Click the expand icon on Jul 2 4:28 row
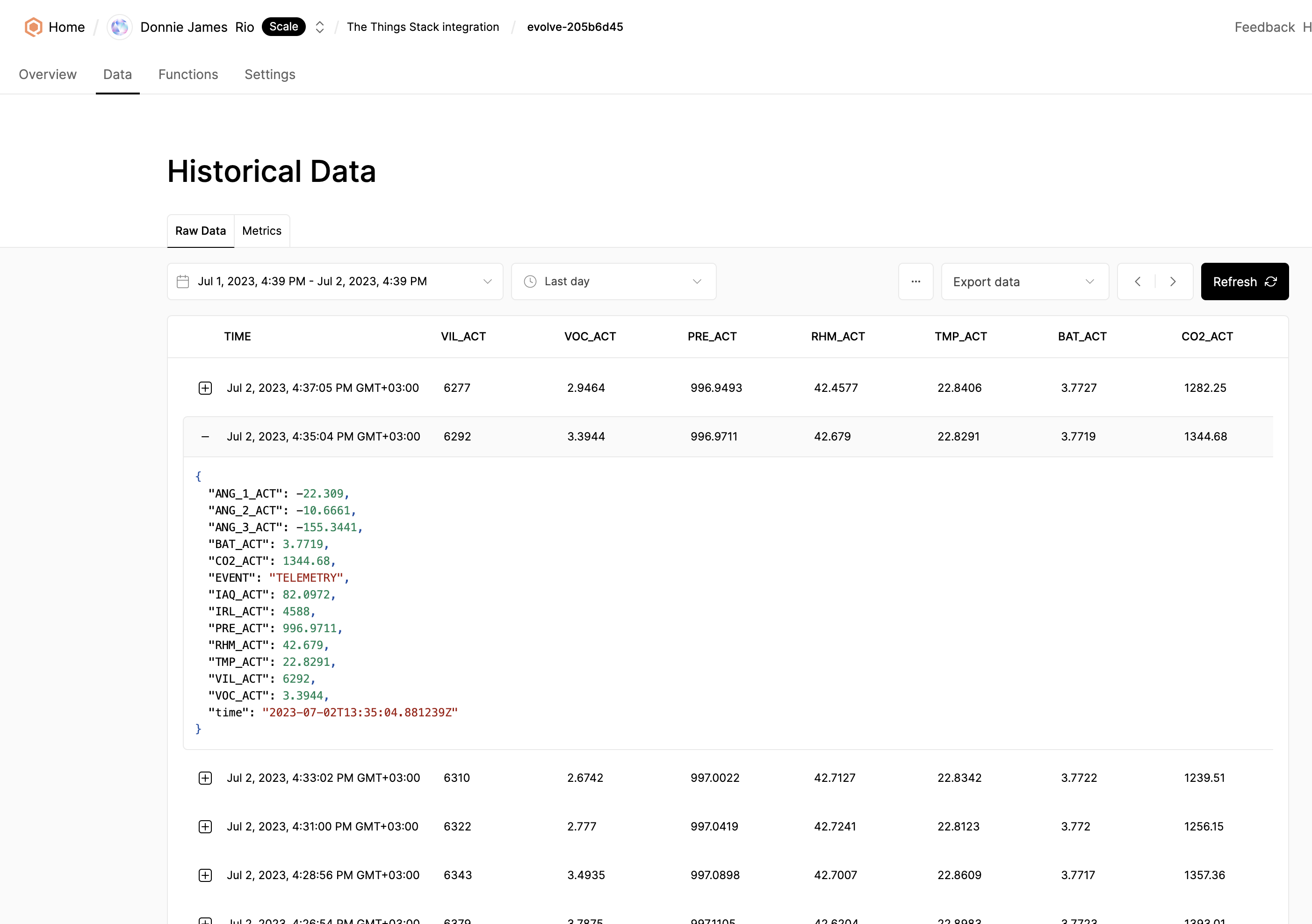Image resolution: width=1312 pixels, height=924 pixels. coord(204,875)
